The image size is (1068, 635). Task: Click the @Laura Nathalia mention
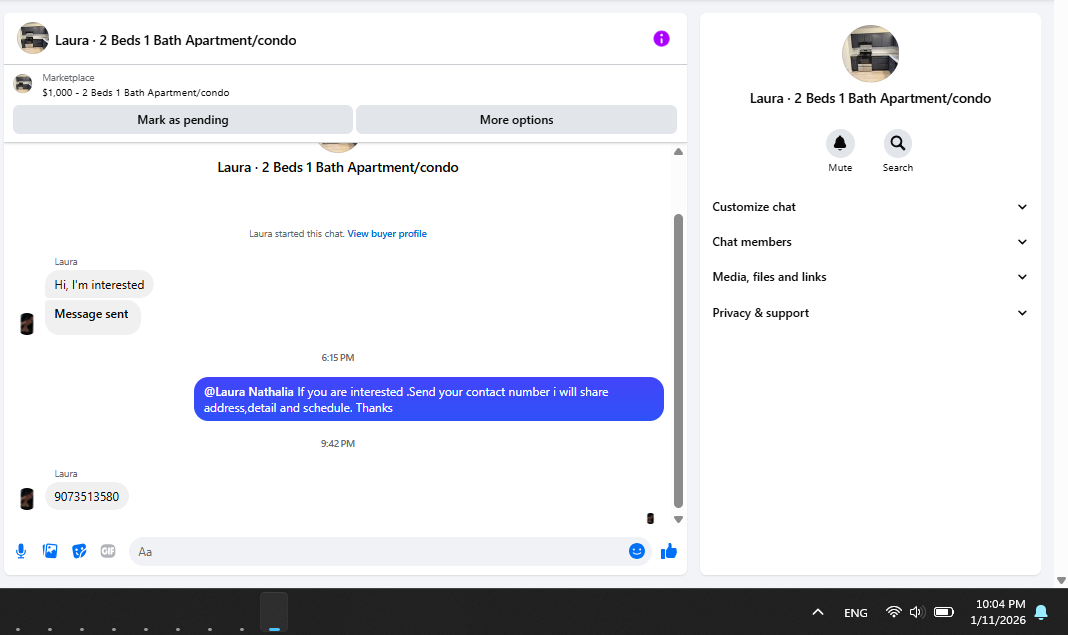249,392
